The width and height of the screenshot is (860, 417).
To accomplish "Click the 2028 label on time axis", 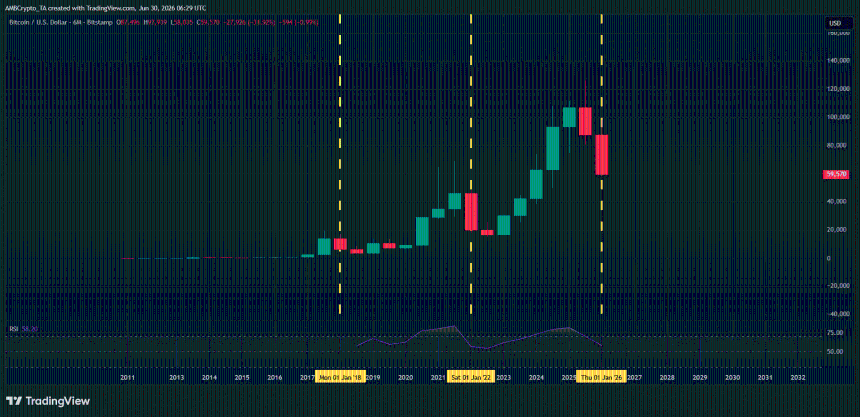I will pos(667,378).
